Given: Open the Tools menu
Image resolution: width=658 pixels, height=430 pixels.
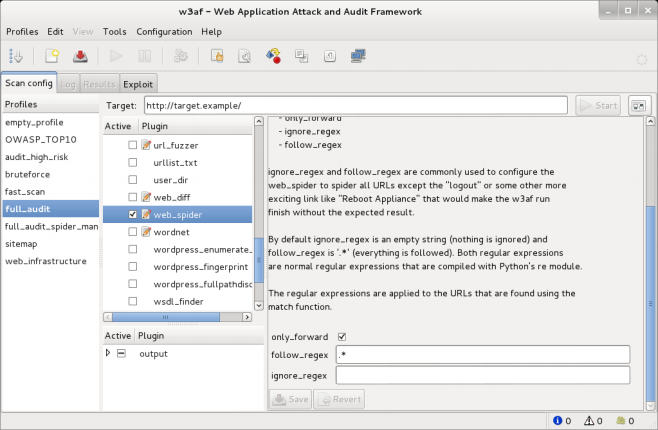Looking at the screenshot, I should pyautogui.click(x=114, y=32).
